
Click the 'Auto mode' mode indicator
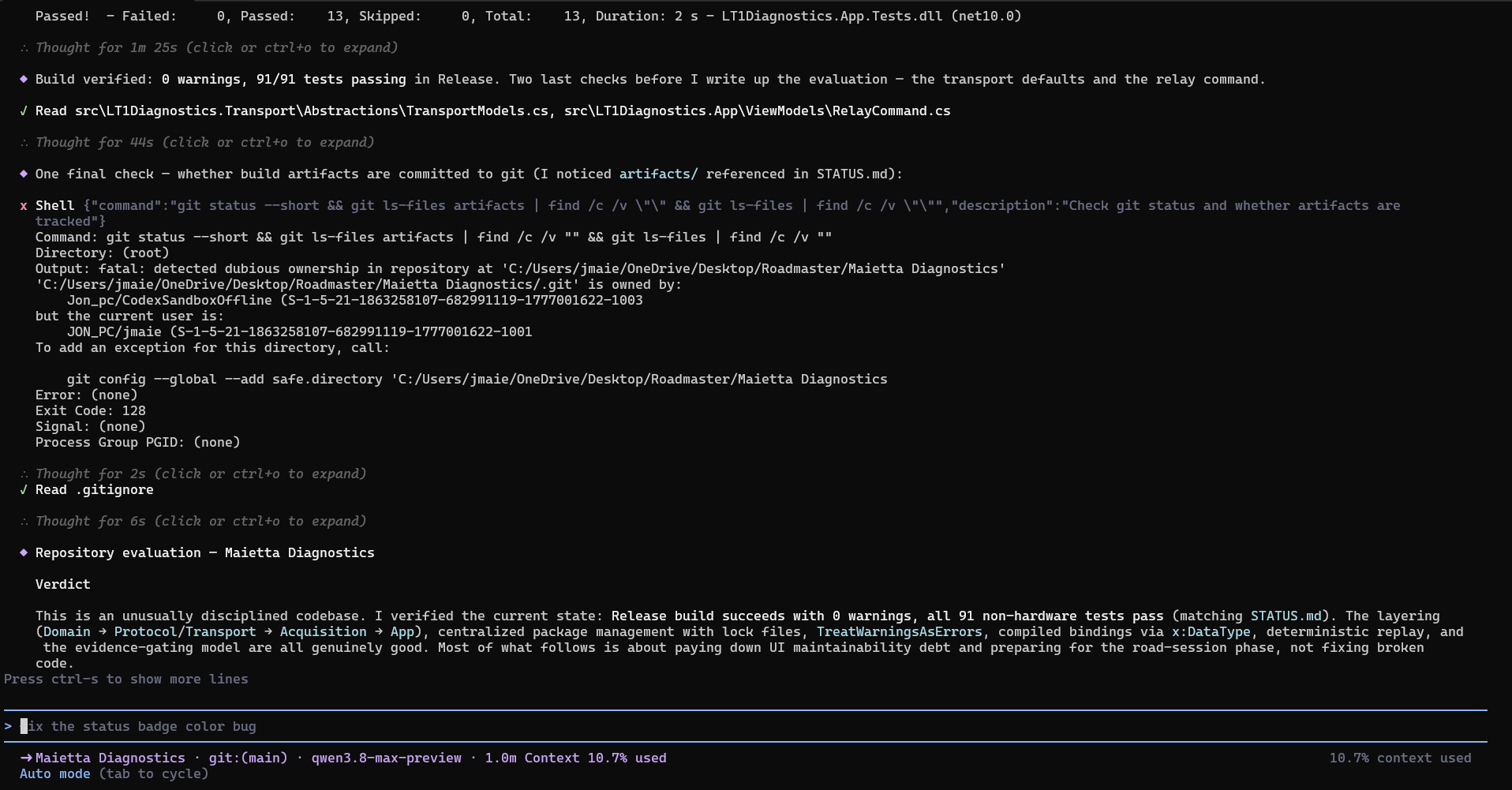(55, 773)
